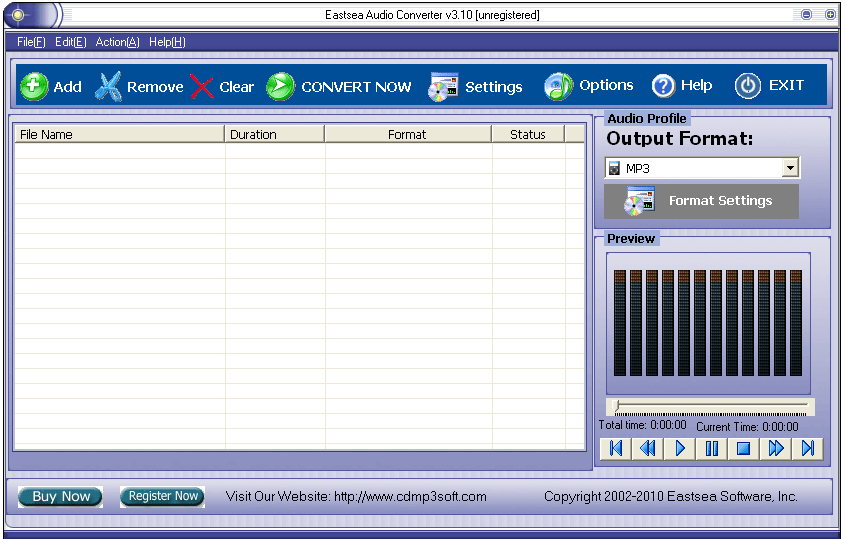Pause the preview audio
Image resolution: width=847 pixels, height=539 pixels.
coord(711,448)
